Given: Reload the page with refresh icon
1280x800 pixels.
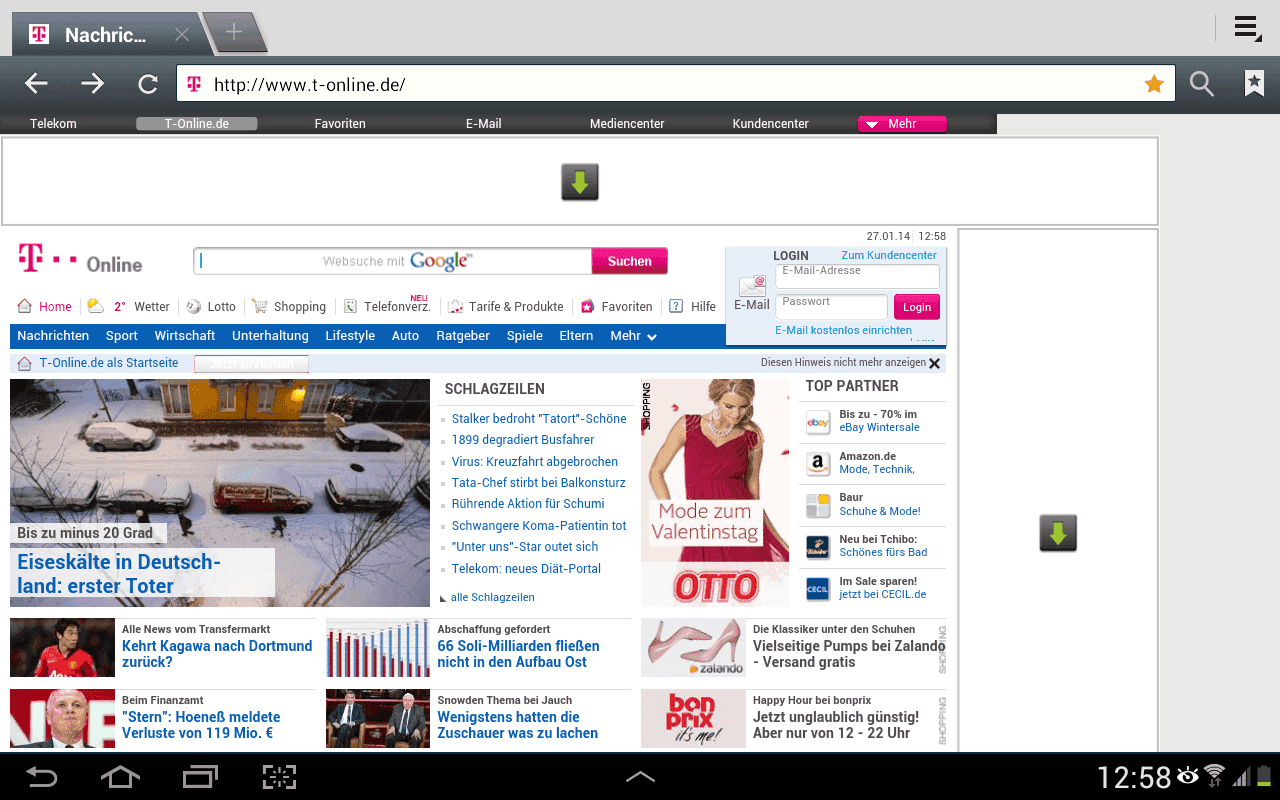Looking at the screenshot, I should click(148, 84).
